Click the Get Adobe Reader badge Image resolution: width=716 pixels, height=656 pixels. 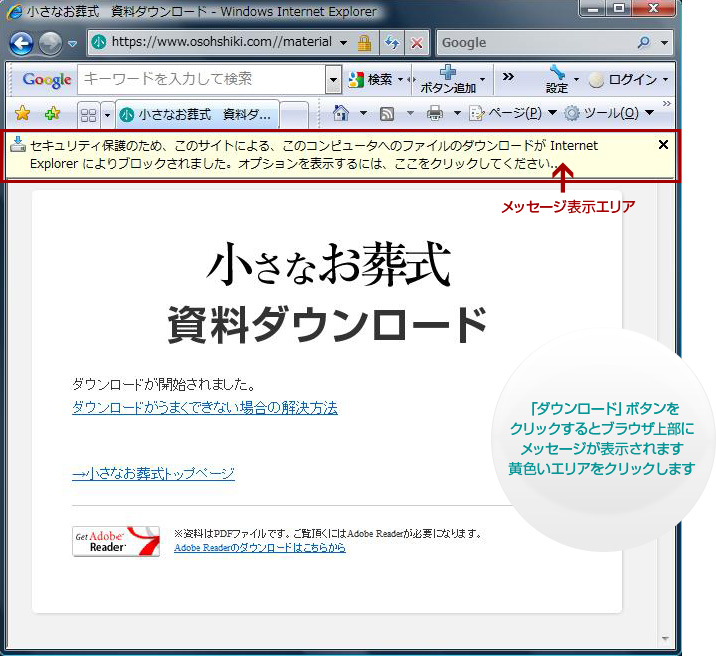pos(116,541)
